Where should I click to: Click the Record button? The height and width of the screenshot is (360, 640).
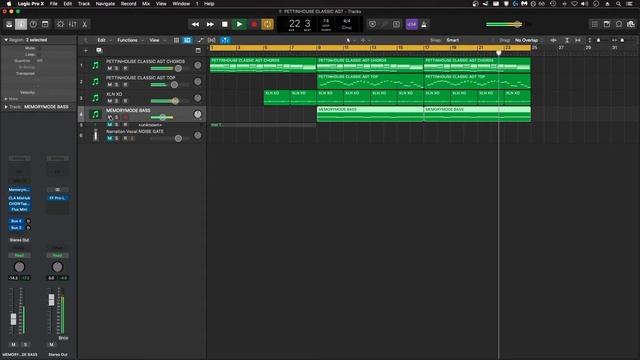(254, 24)
